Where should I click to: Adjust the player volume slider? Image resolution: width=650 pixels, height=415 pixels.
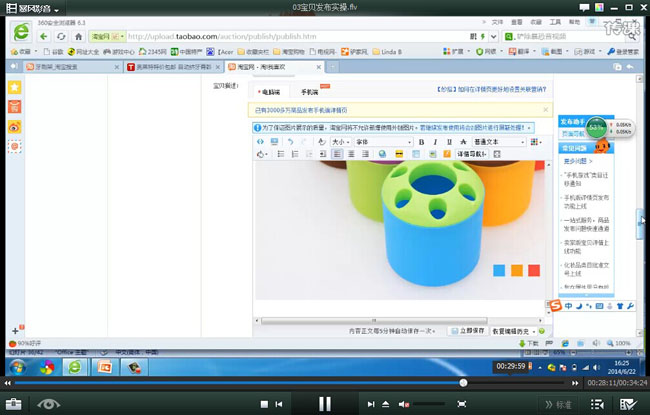tap(429, 403)
